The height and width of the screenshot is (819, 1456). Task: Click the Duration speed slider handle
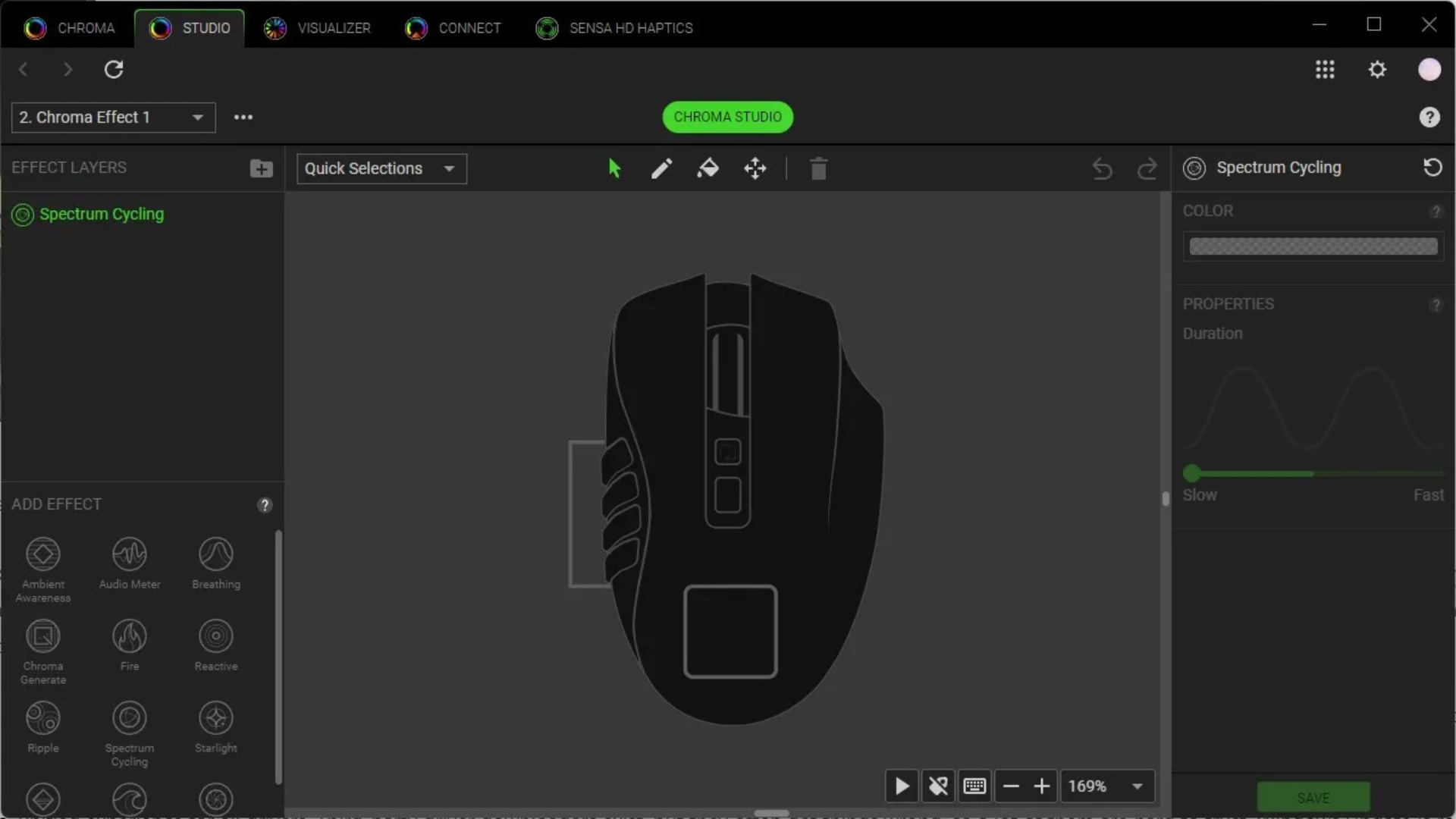point(1192,474)
